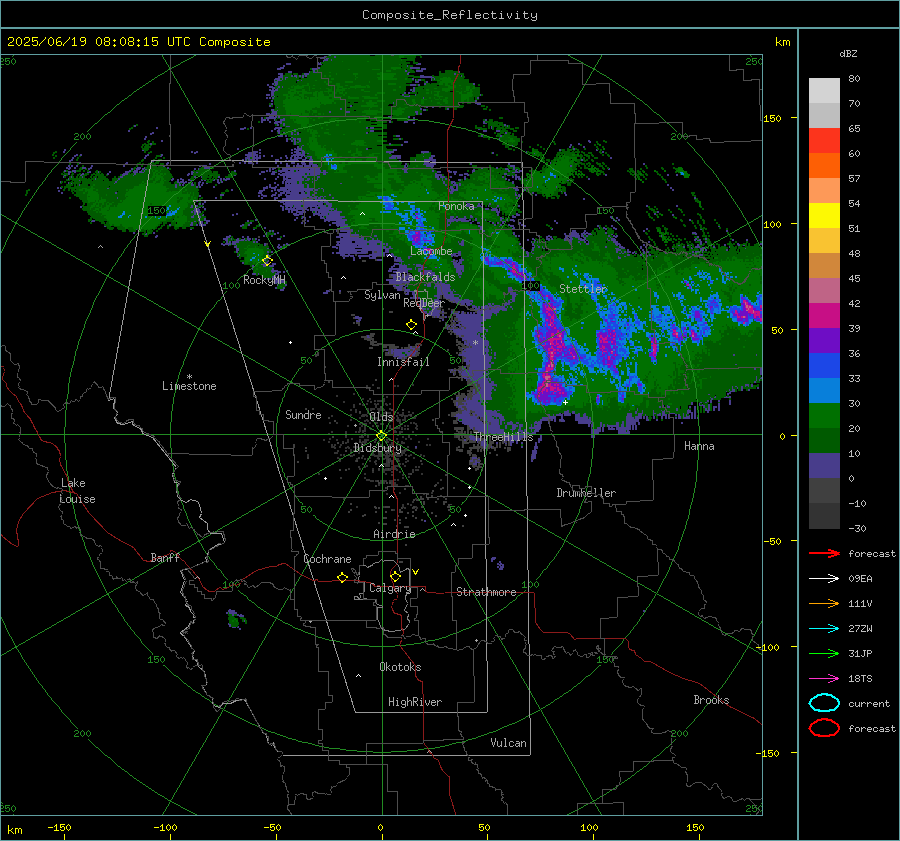
Task: Click the Sylvan town label
Action: [382, 295]
